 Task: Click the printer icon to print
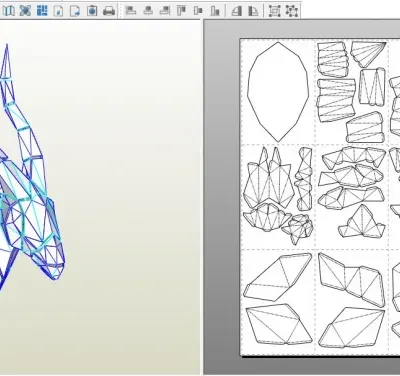109,11
